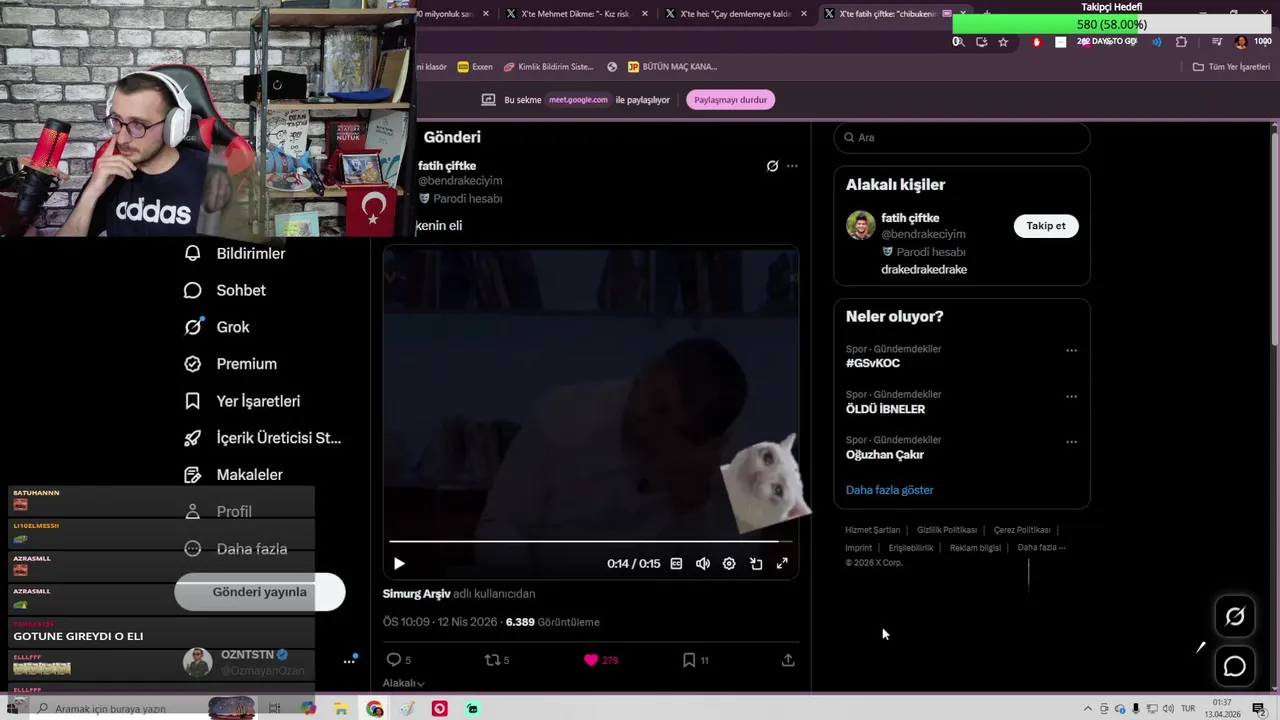Open File Explorer from the taskbar
1280x720 pixels.
tap(341, 709)
